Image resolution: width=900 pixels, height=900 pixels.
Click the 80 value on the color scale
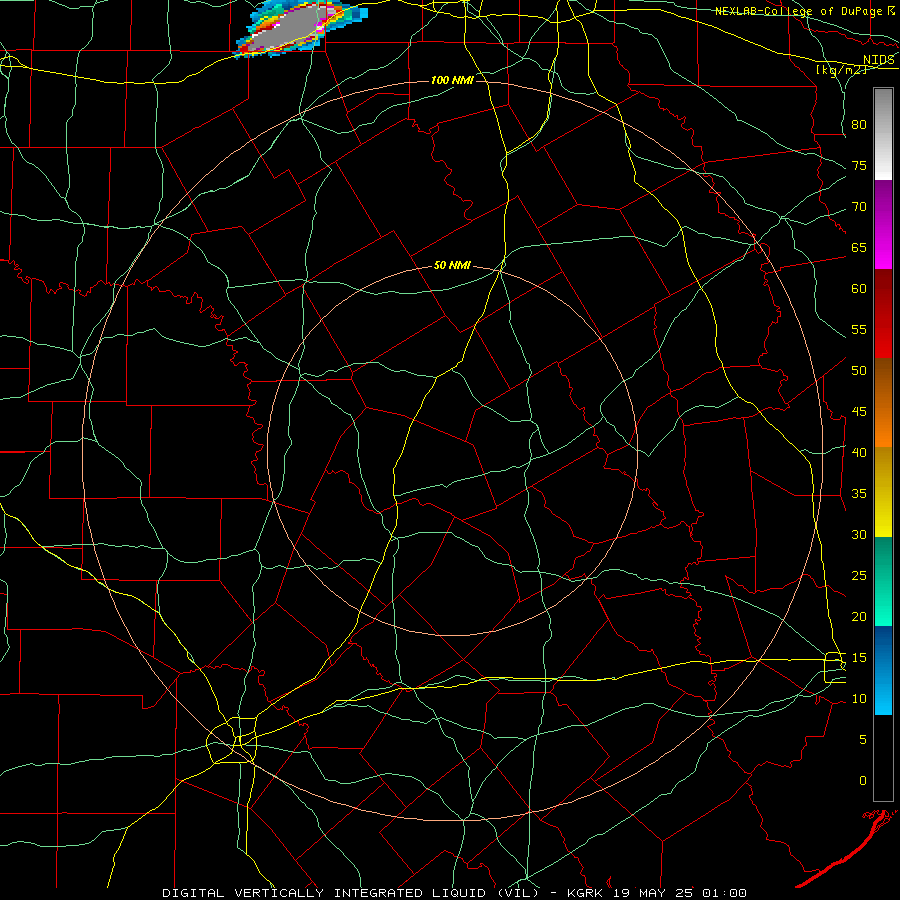859,125
